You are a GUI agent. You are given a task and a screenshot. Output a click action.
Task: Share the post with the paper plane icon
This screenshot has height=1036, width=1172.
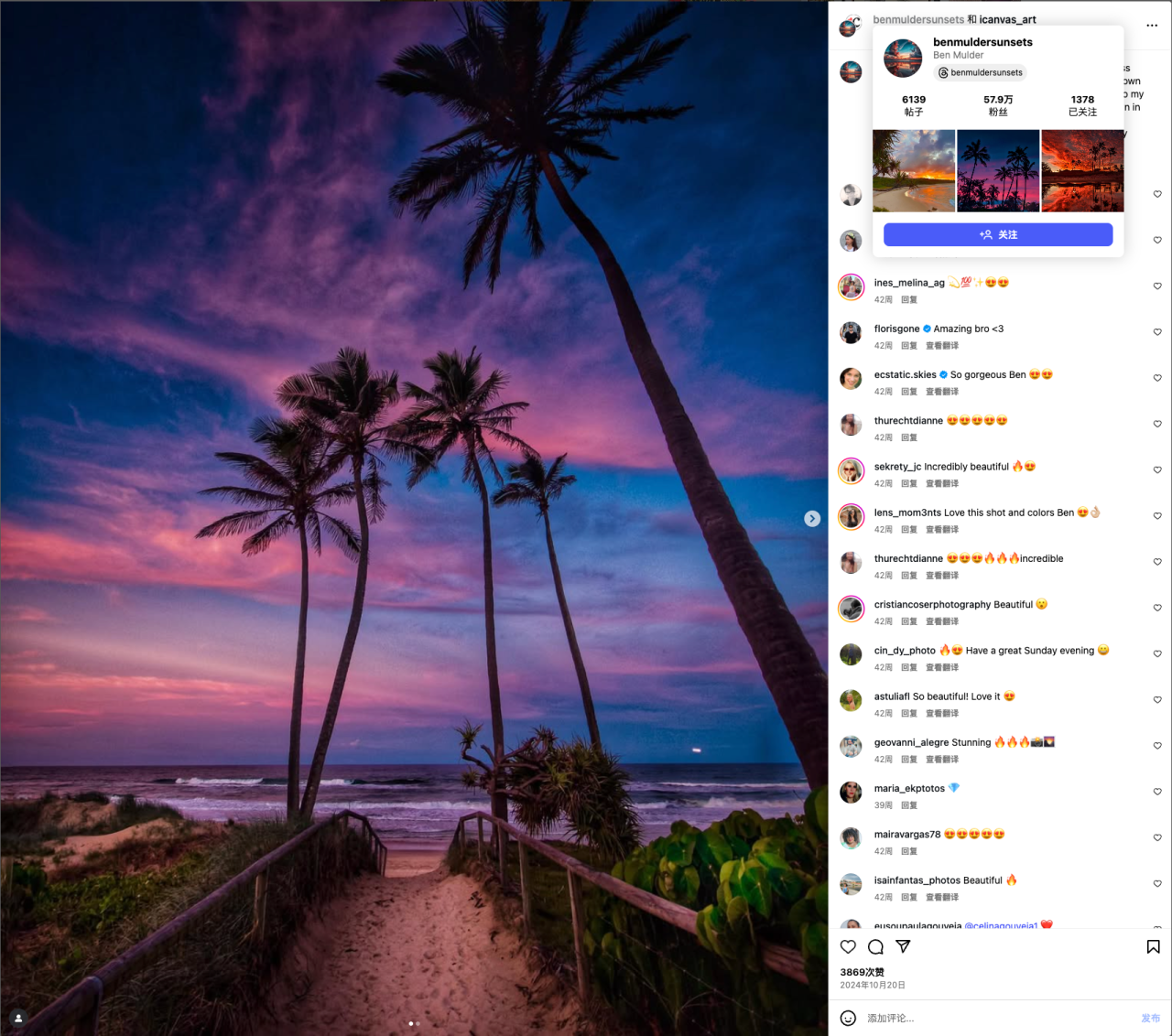[x=903, y=947]
